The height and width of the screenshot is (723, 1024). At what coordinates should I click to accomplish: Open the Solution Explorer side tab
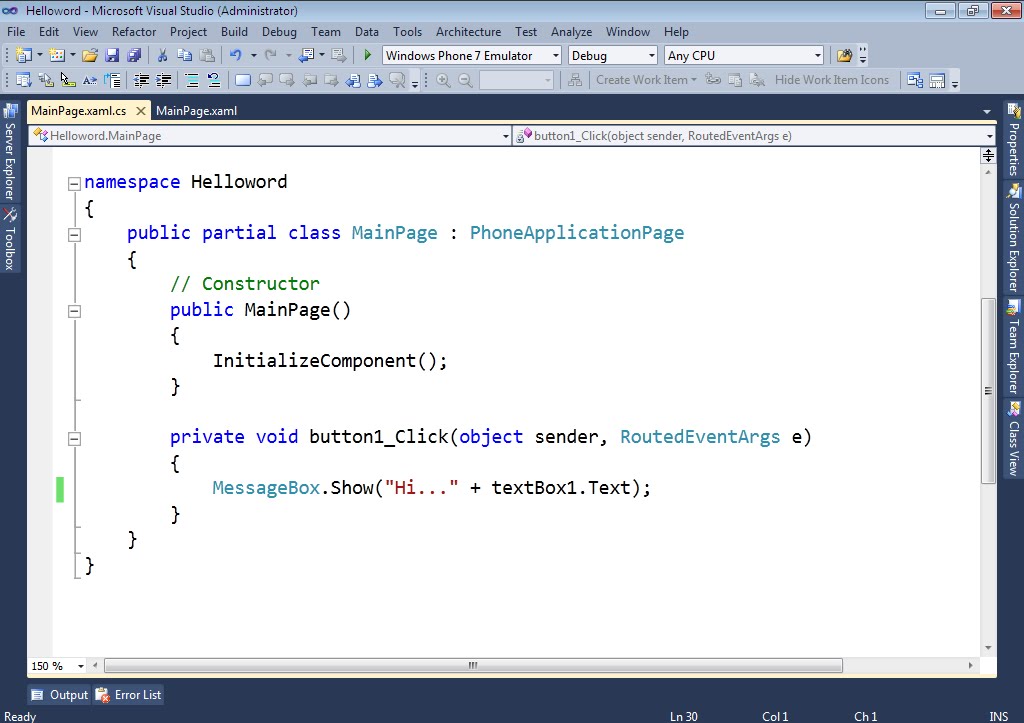(1014, 238)
